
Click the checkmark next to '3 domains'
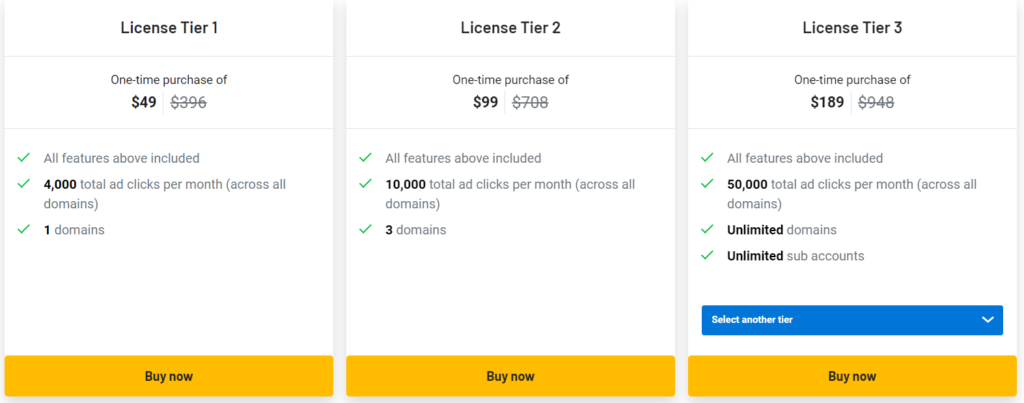[366, 230]
